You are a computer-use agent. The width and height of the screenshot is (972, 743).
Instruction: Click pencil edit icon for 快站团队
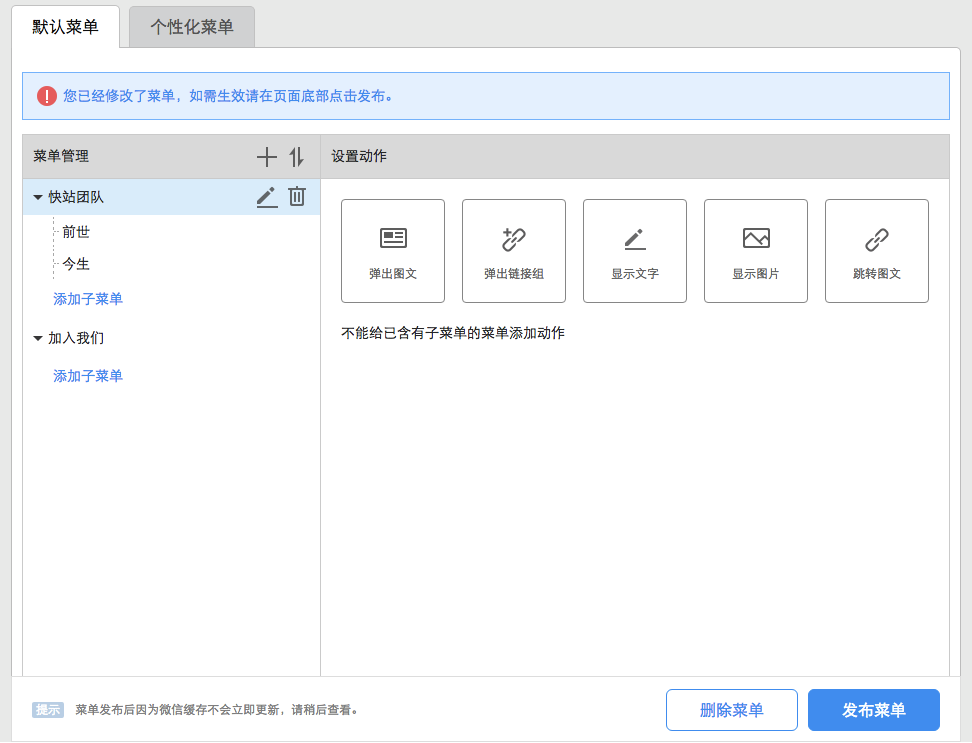click(266, 197)
